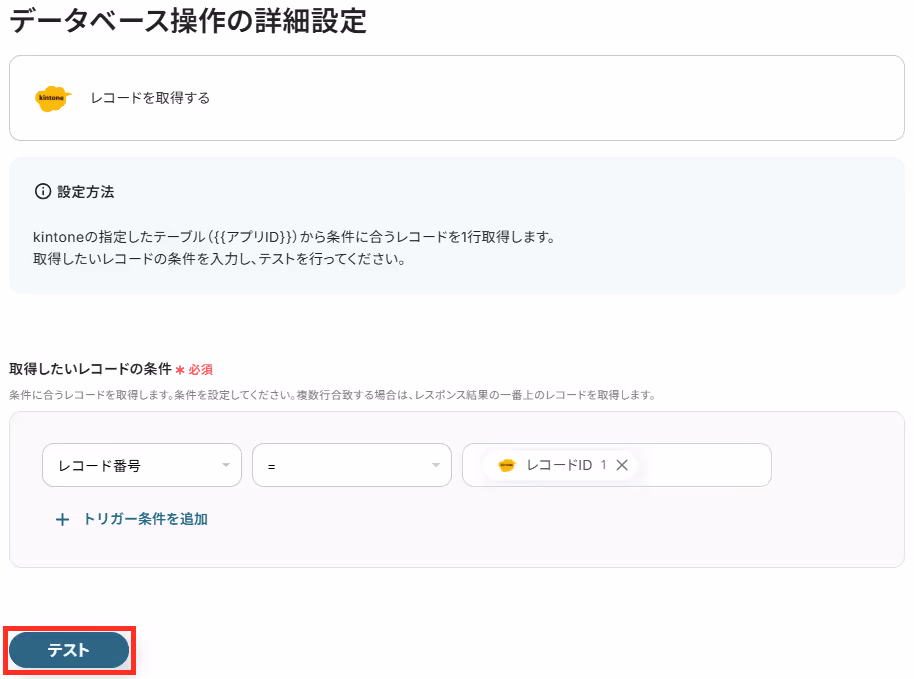The width and height of the screenshot is (914, 679).
Task: Click the plus icon for adding a condition
Action: 62,519
